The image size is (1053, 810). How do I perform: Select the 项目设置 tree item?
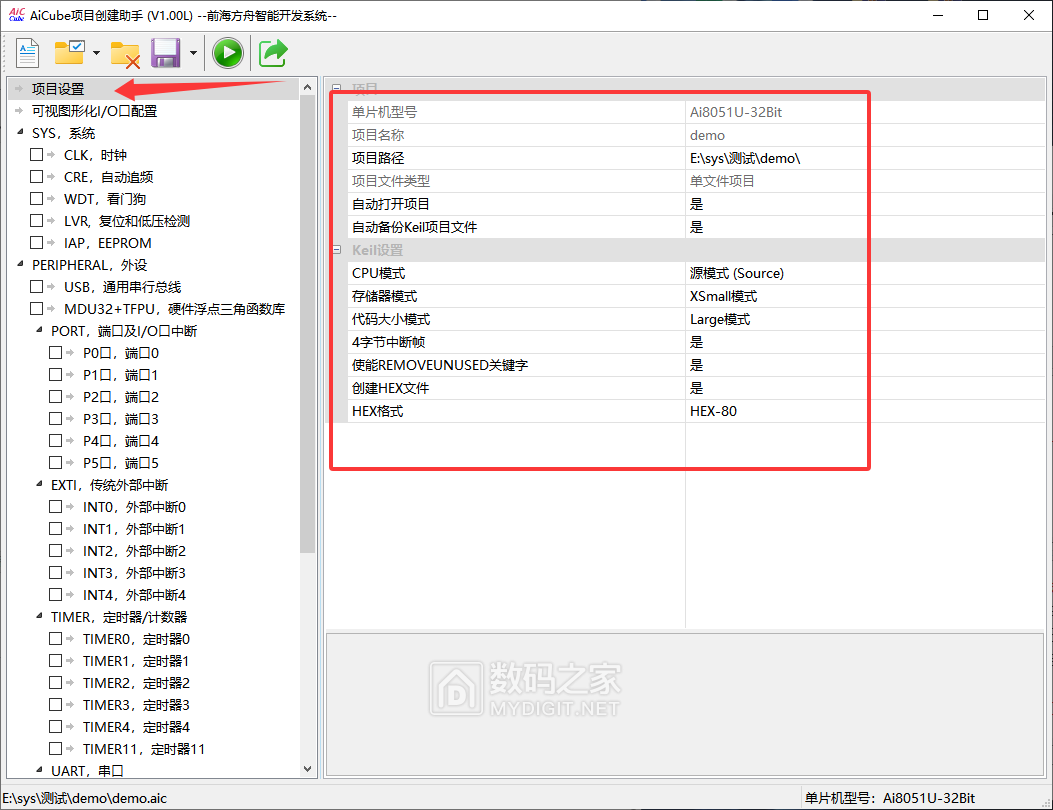[x=58, y=89]
